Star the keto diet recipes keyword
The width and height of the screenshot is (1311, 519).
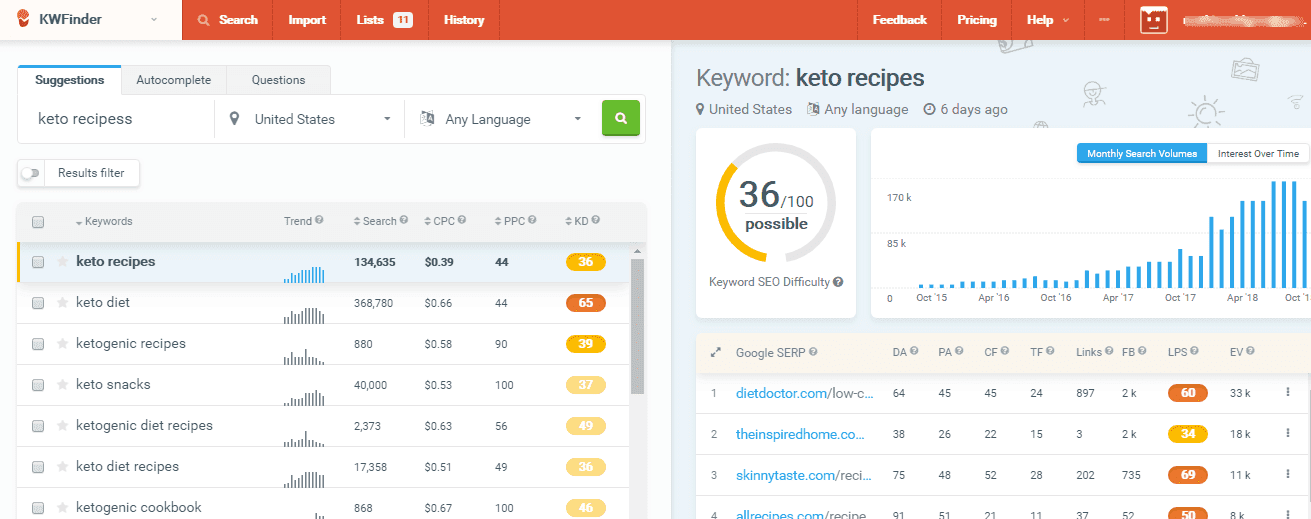coord(63,467)
